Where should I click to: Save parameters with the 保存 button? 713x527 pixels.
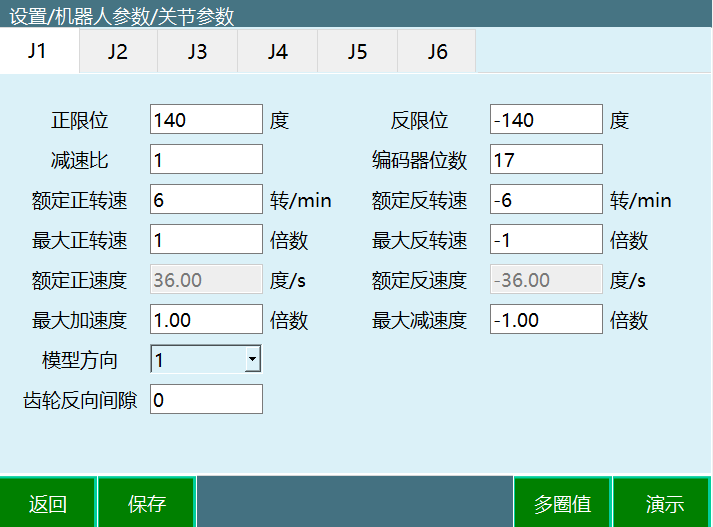coord(147,503)
